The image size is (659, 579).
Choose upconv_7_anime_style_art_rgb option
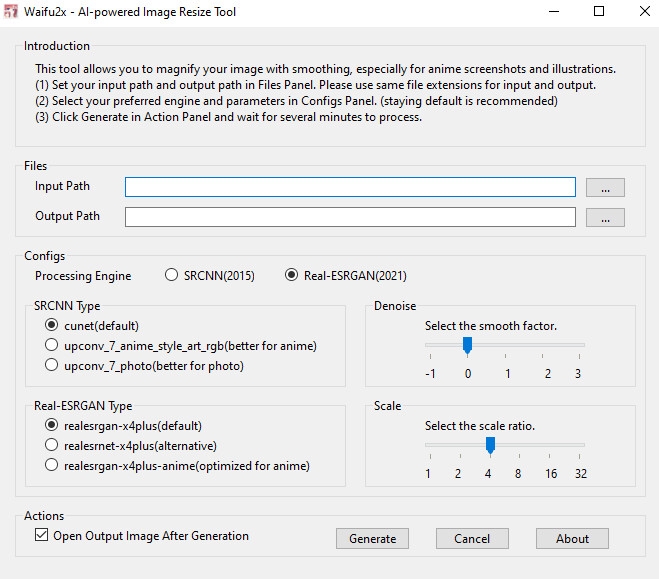pos(52,346)
